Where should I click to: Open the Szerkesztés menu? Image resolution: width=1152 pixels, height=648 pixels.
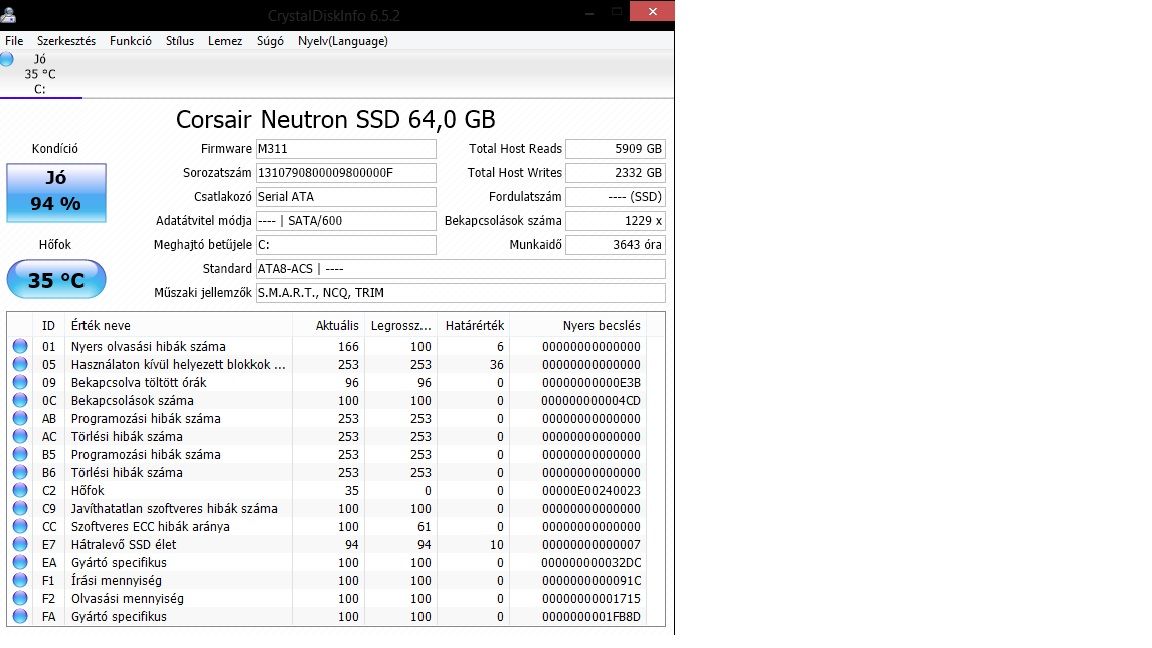(x=66, y=41)
